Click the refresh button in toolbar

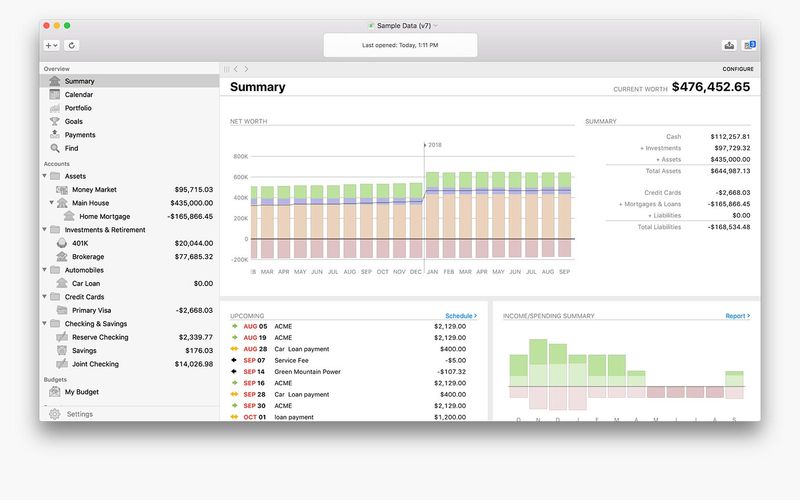pyautogui.click(x=71, y=45)
